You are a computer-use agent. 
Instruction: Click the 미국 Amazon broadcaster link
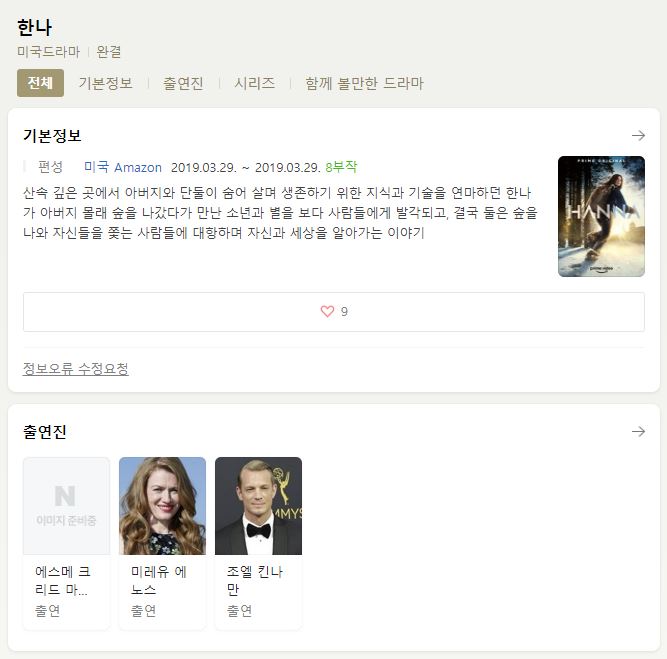pyautogui.click(x=123, y=167)
